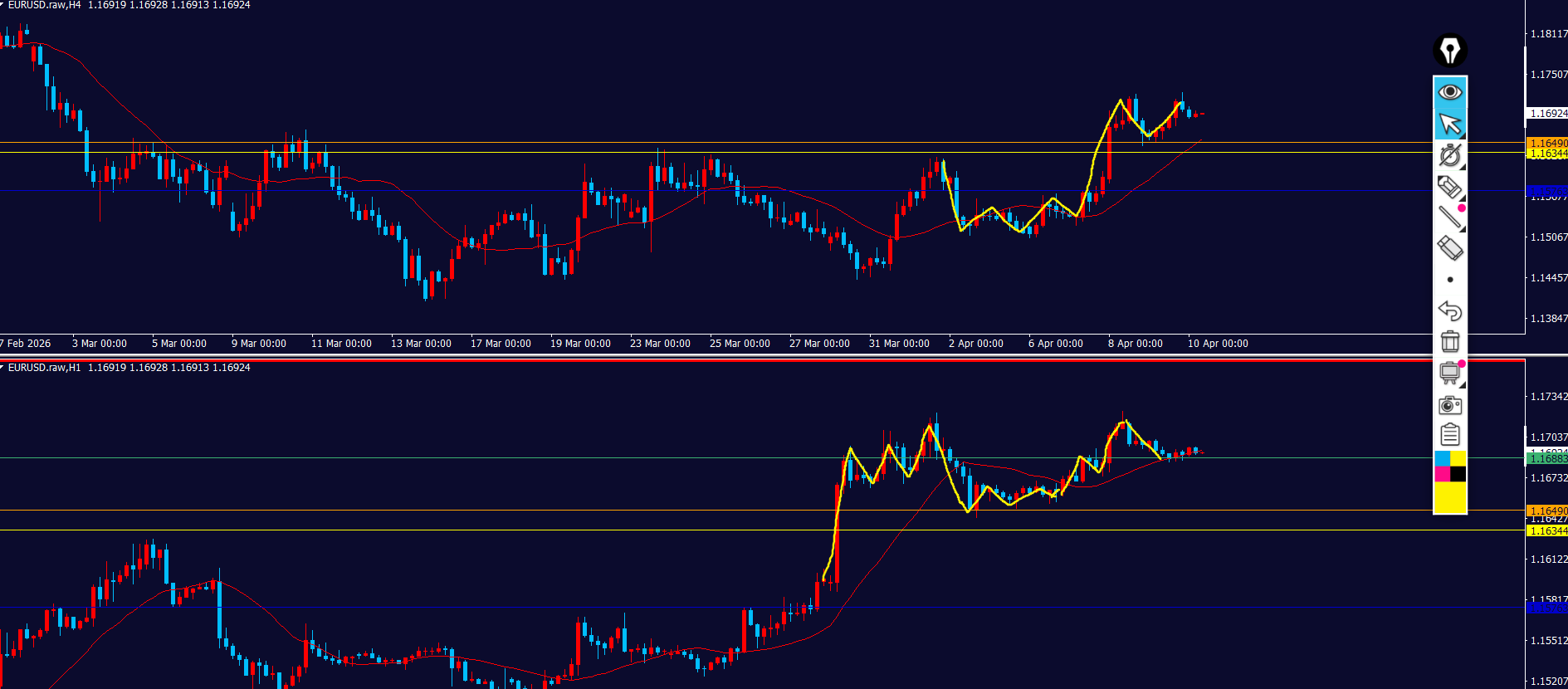
Task: Expand the EURUSD.raw,H4 chart title arrow
Action: coord(2,5)
